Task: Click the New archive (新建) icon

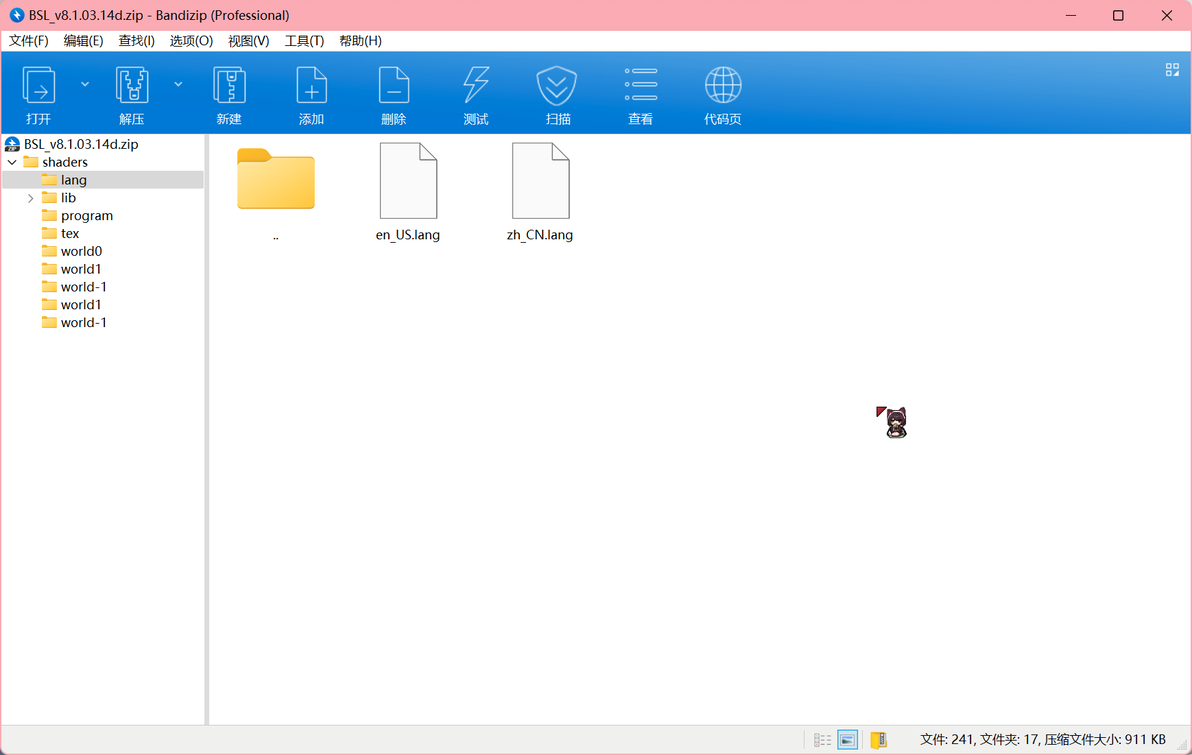Action: point(229,85)
